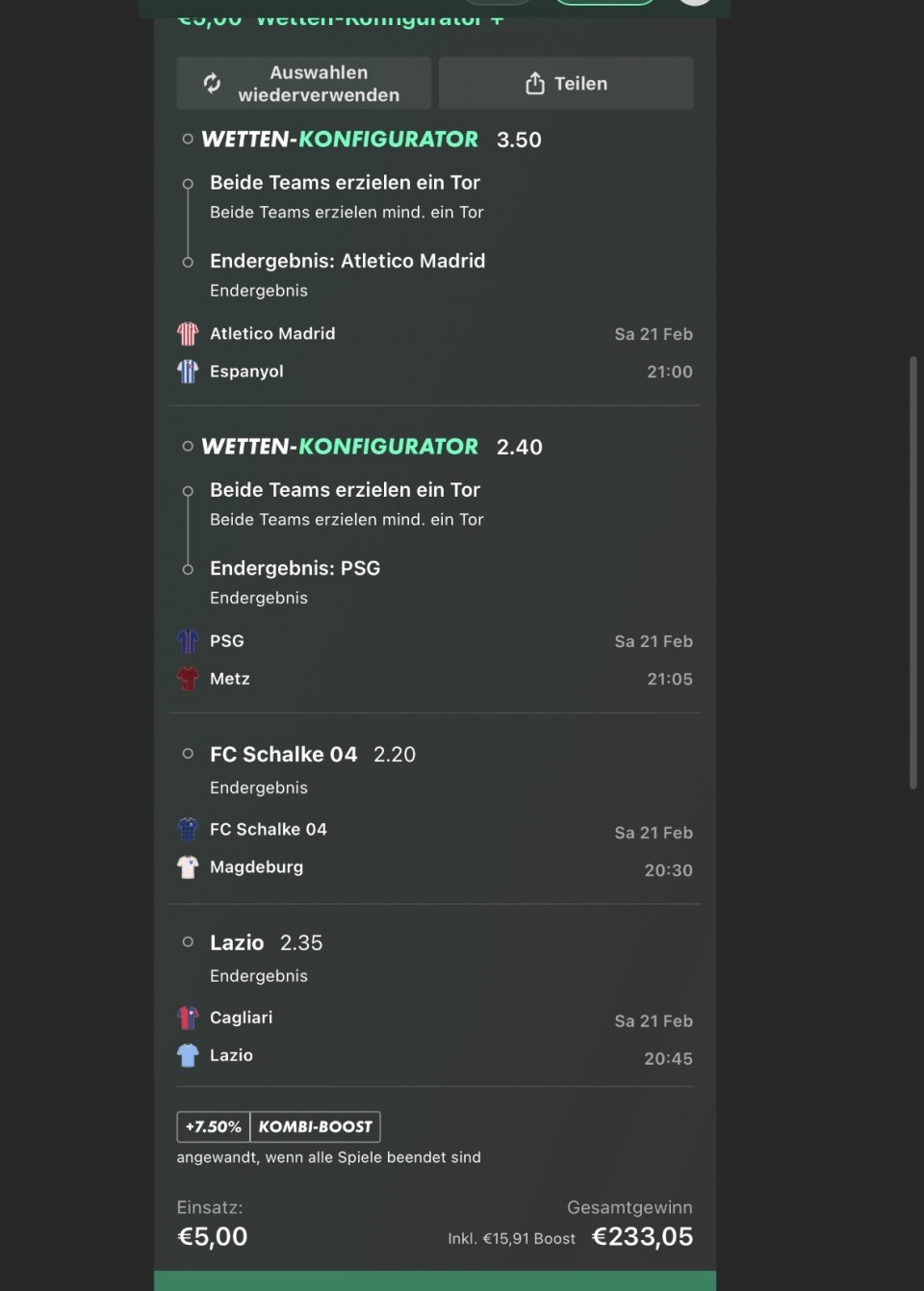Click the Einsatz amount €5,00
The image size is (924, 1291).
pos(213,1237)
